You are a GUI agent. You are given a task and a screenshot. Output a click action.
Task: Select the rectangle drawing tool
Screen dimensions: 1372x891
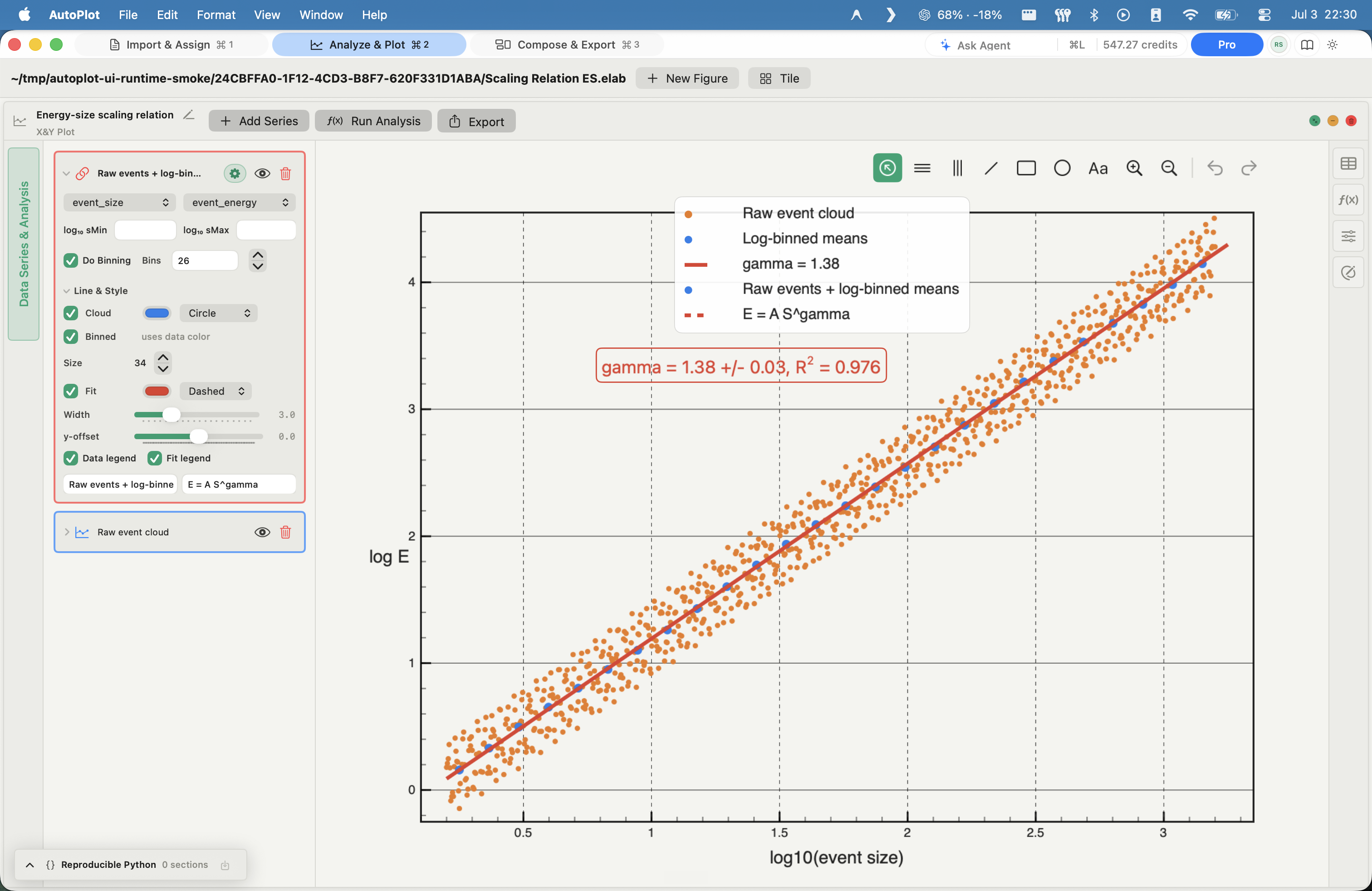point(1026,168)
